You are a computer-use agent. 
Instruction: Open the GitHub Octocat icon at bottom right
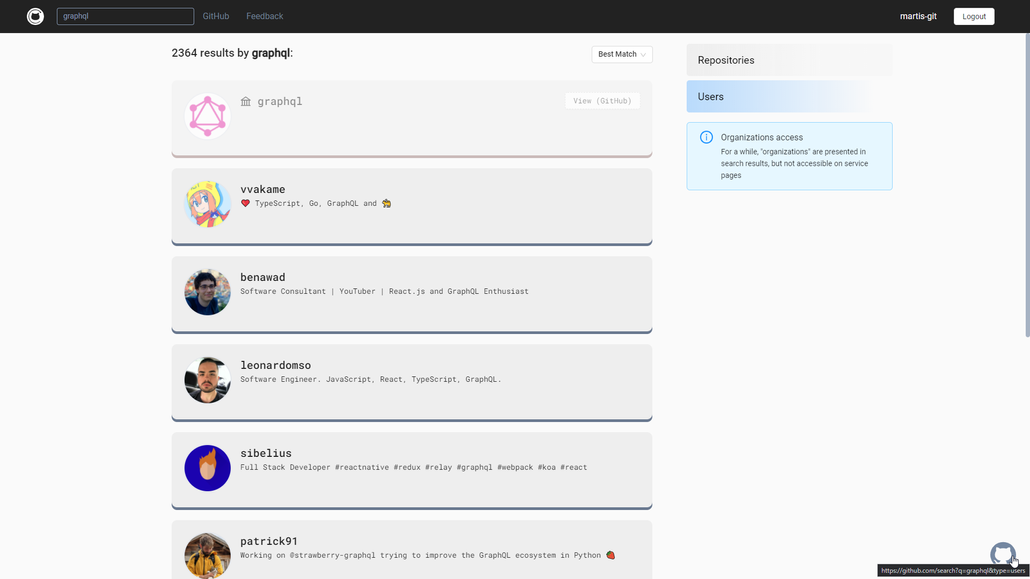[x=1002, y=553]
